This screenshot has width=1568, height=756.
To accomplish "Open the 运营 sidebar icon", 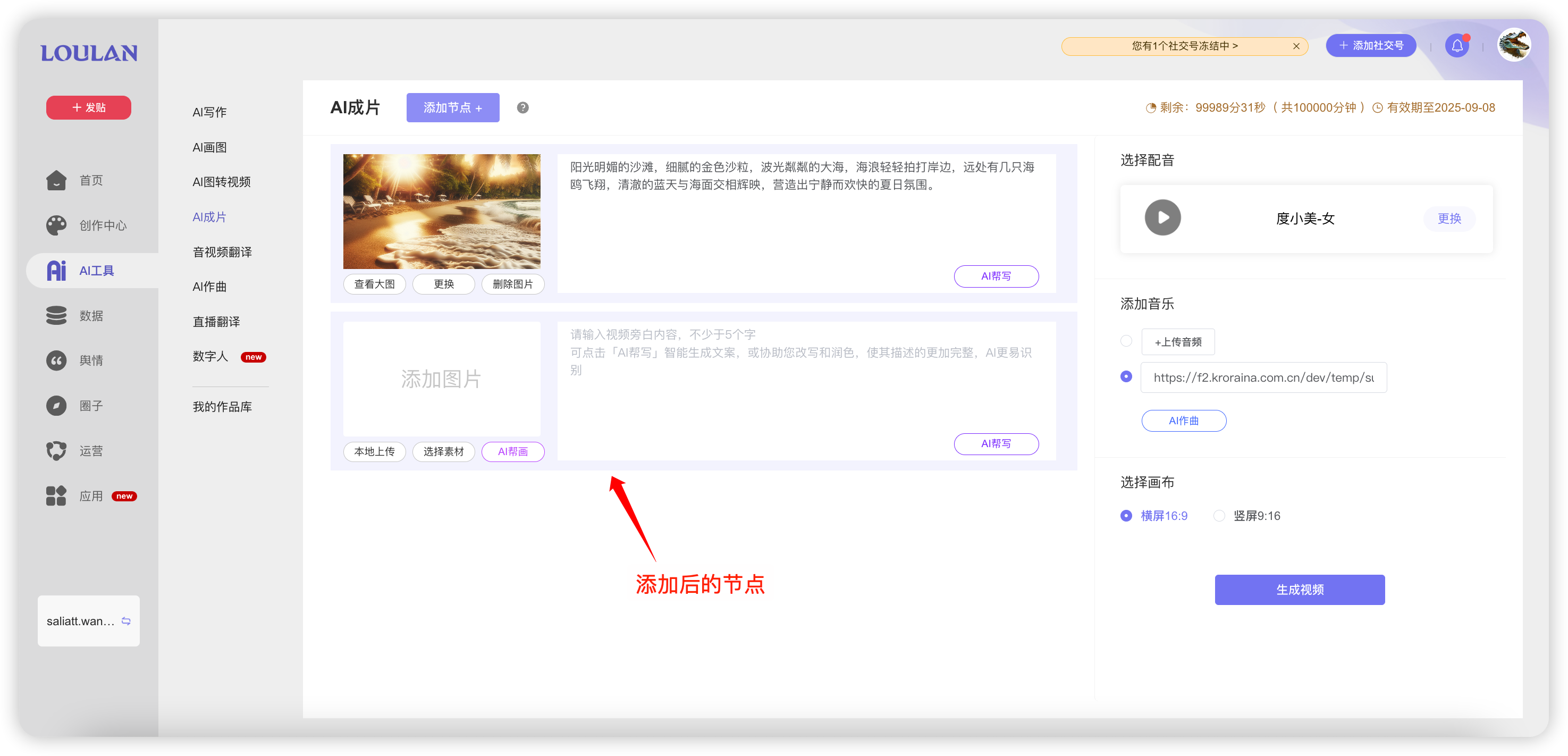I will [x=57, y=450].
